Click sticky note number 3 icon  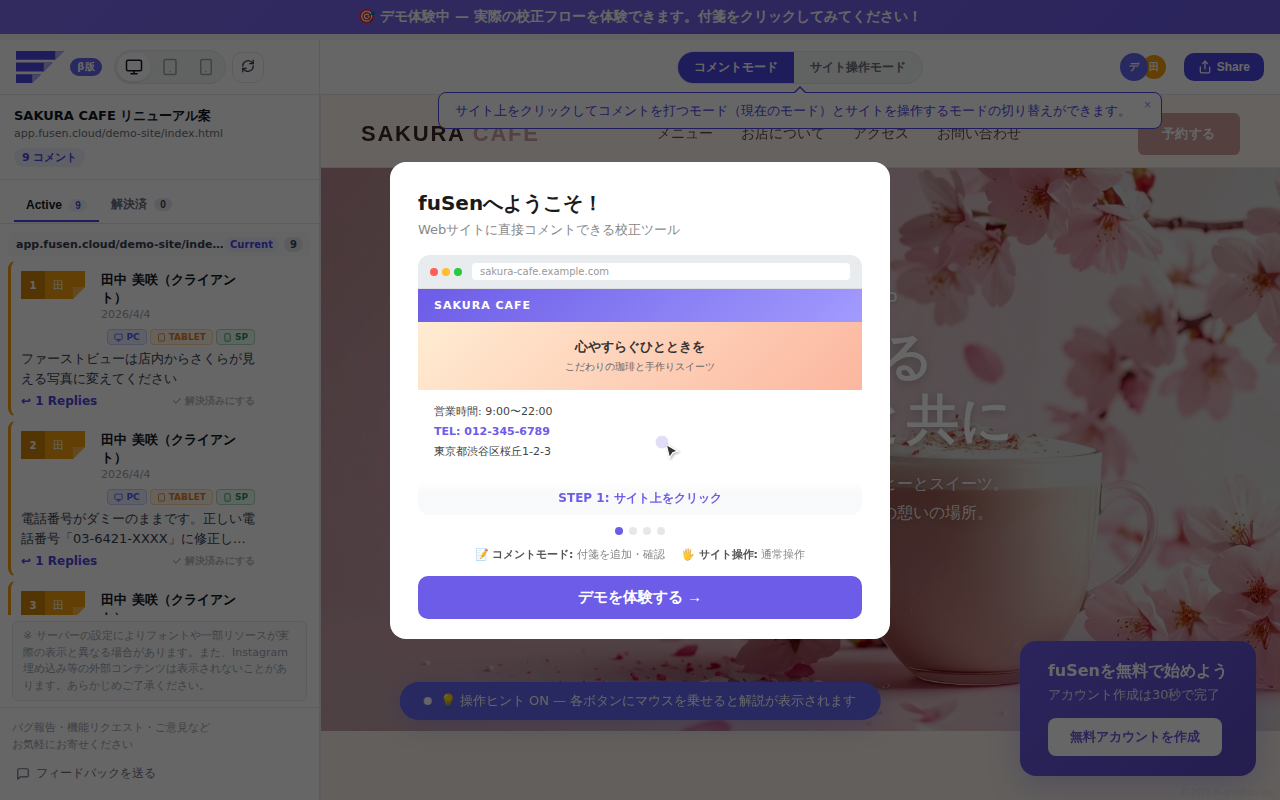coord(52,604)
